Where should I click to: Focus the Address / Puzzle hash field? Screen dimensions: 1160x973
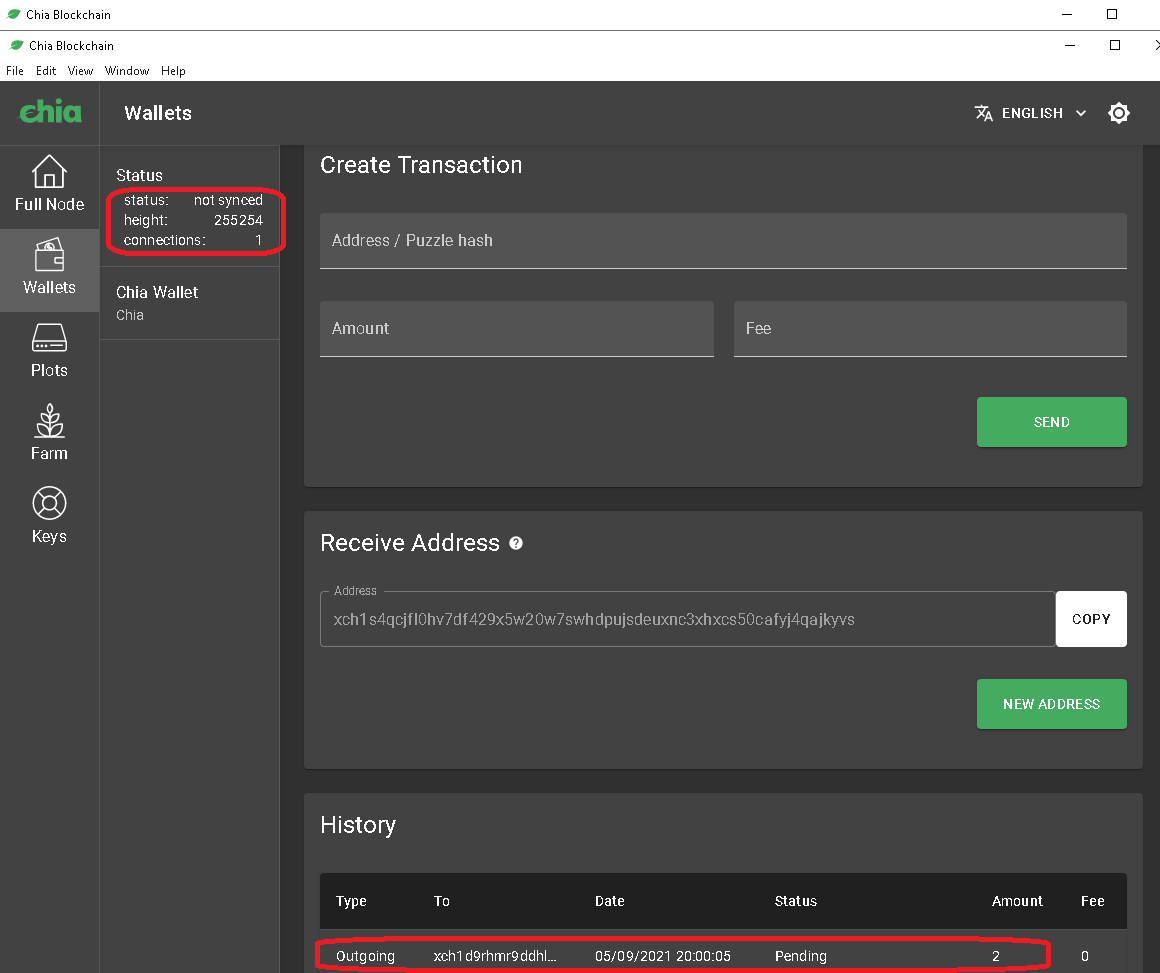723,240
